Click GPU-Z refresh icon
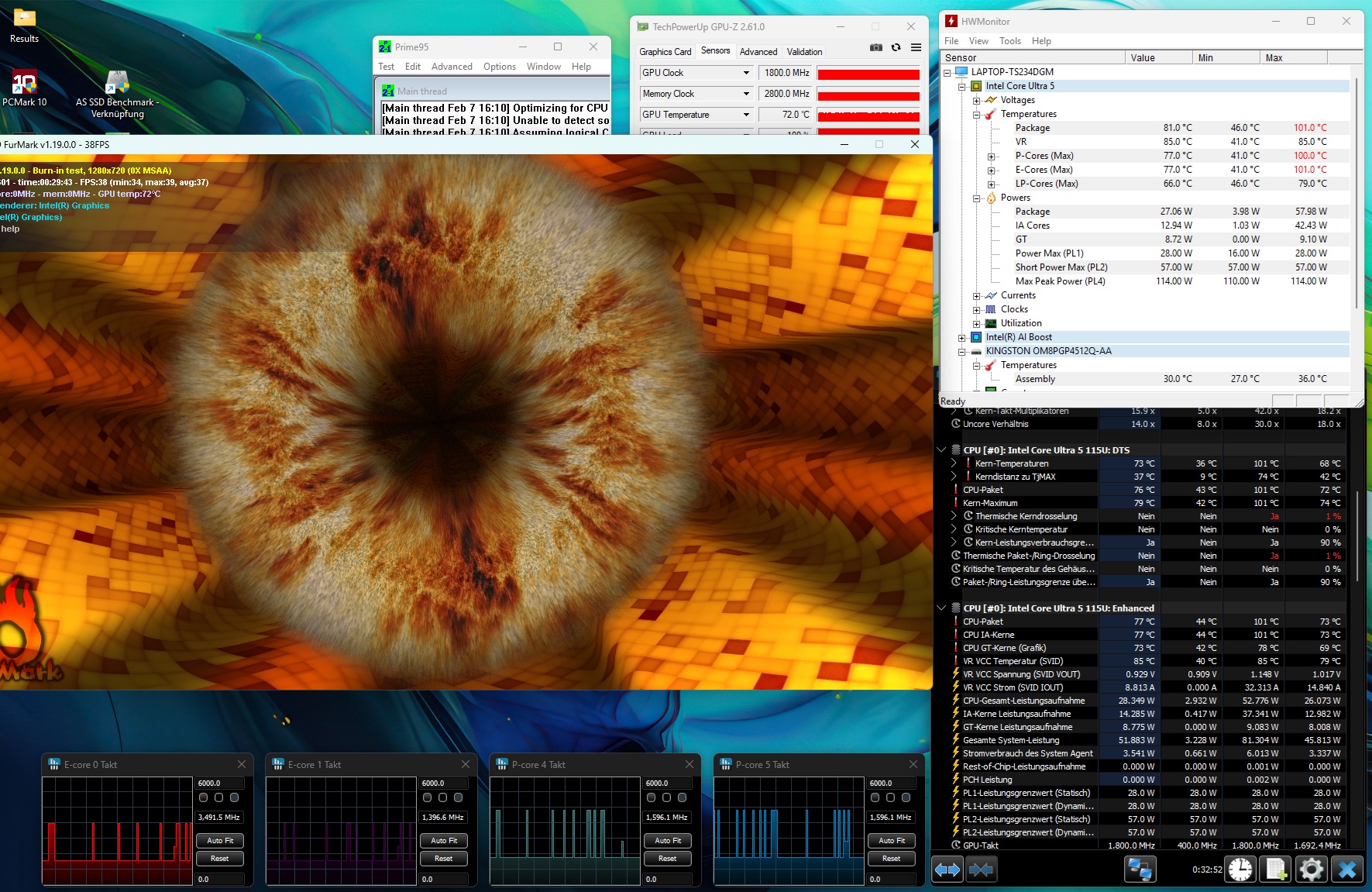The width and height of the screenshot is (1372, 892). [896, 48]
